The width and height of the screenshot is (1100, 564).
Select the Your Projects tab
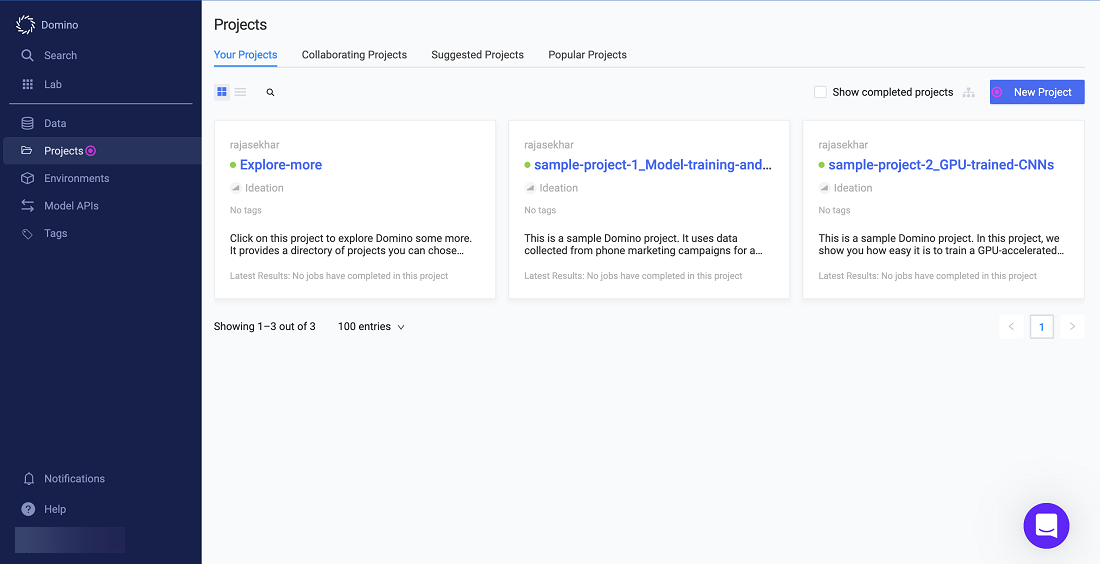click(x=246, y=55)
